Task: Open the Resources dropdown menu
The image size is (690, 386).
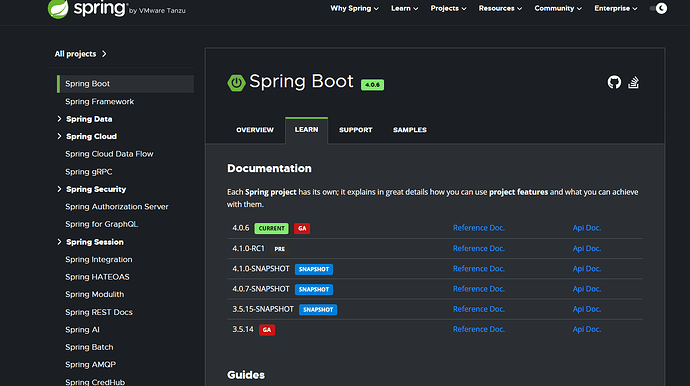Action: click(500, 8)
